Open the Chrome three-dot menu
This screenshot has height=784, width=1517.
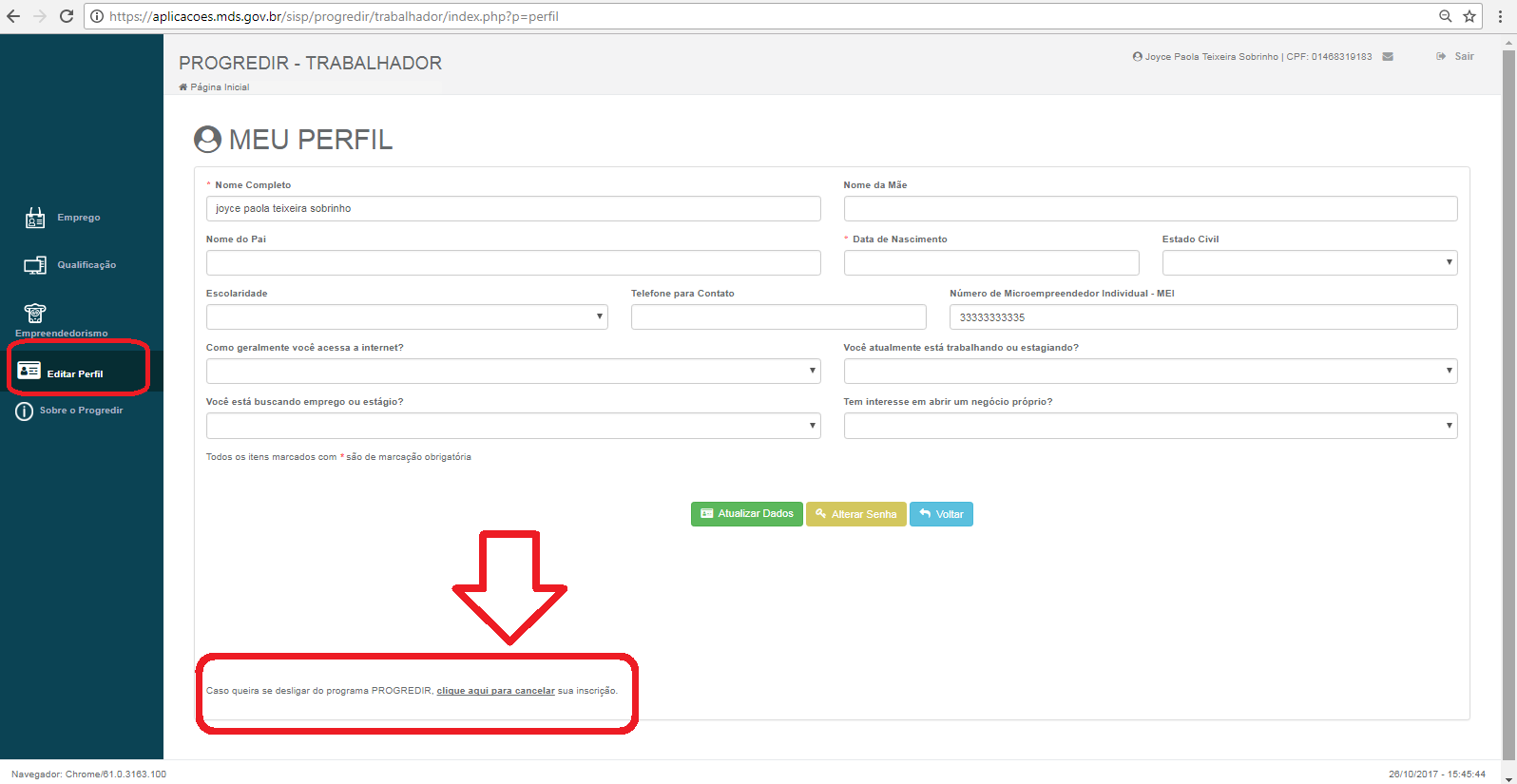[1501, 16]
